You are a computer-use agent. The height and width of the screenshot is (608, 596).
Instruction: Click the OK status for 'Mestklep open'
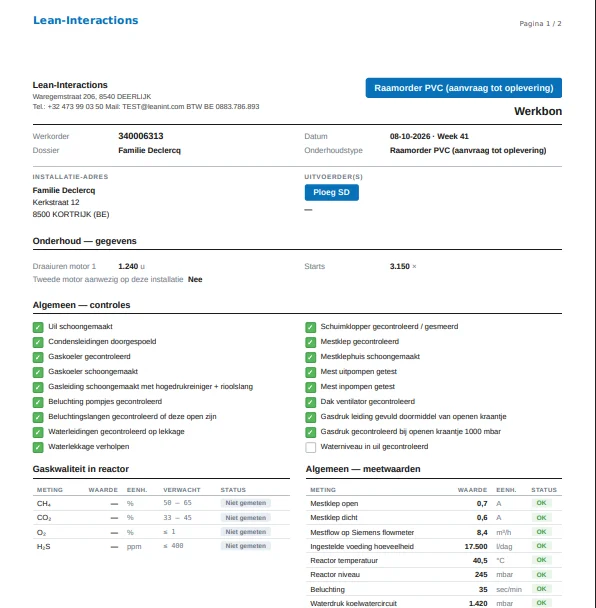(541, 503)
